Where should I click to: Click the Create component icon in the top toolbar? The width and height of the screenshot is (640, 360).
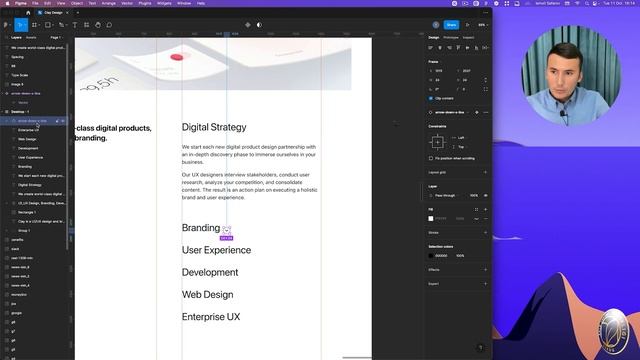click(x=248, y=25)
